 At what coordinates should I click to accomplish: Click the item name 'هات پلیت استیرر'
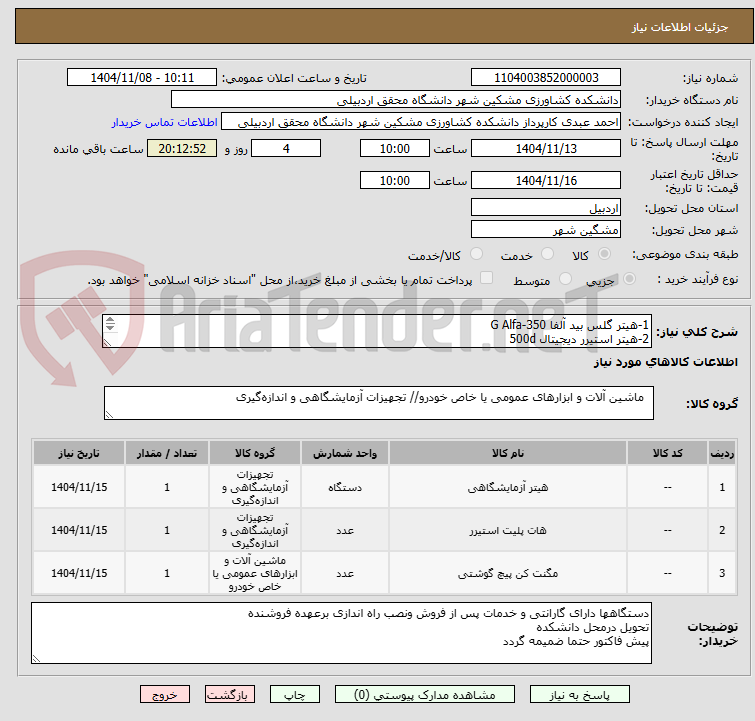[508, 530]
